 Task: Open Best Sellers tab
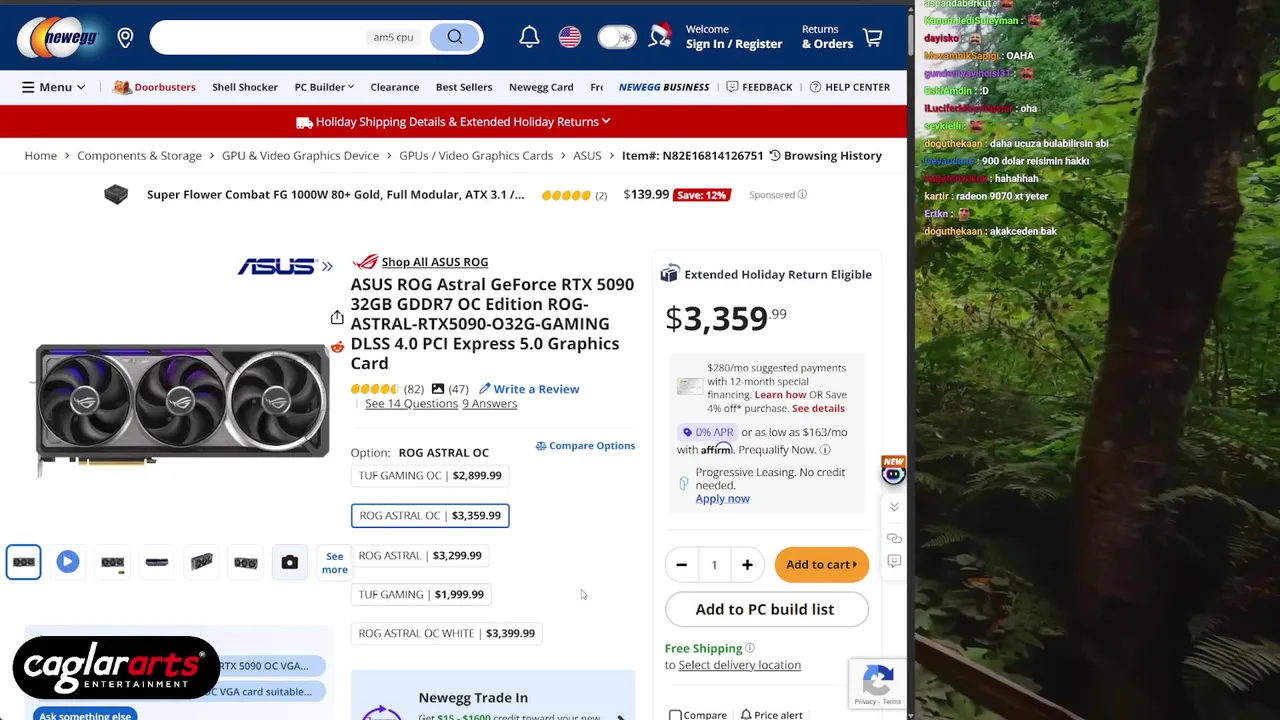(464, 87)
